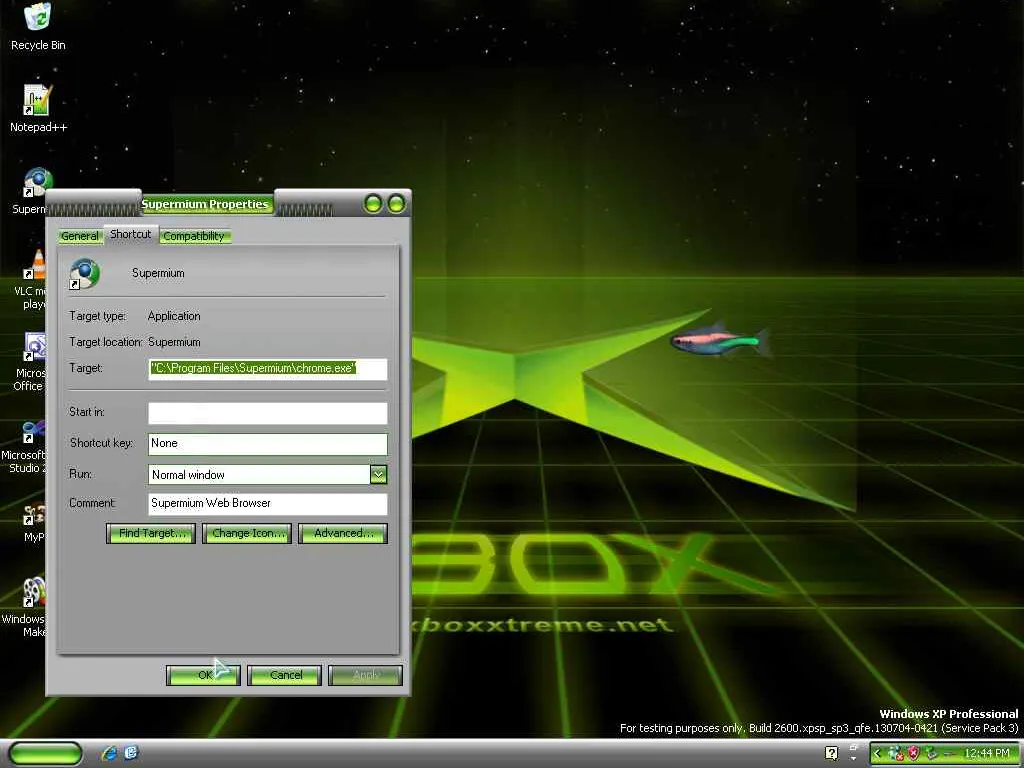
Task: Confirm with the OK button
Action: click(204, 675)
